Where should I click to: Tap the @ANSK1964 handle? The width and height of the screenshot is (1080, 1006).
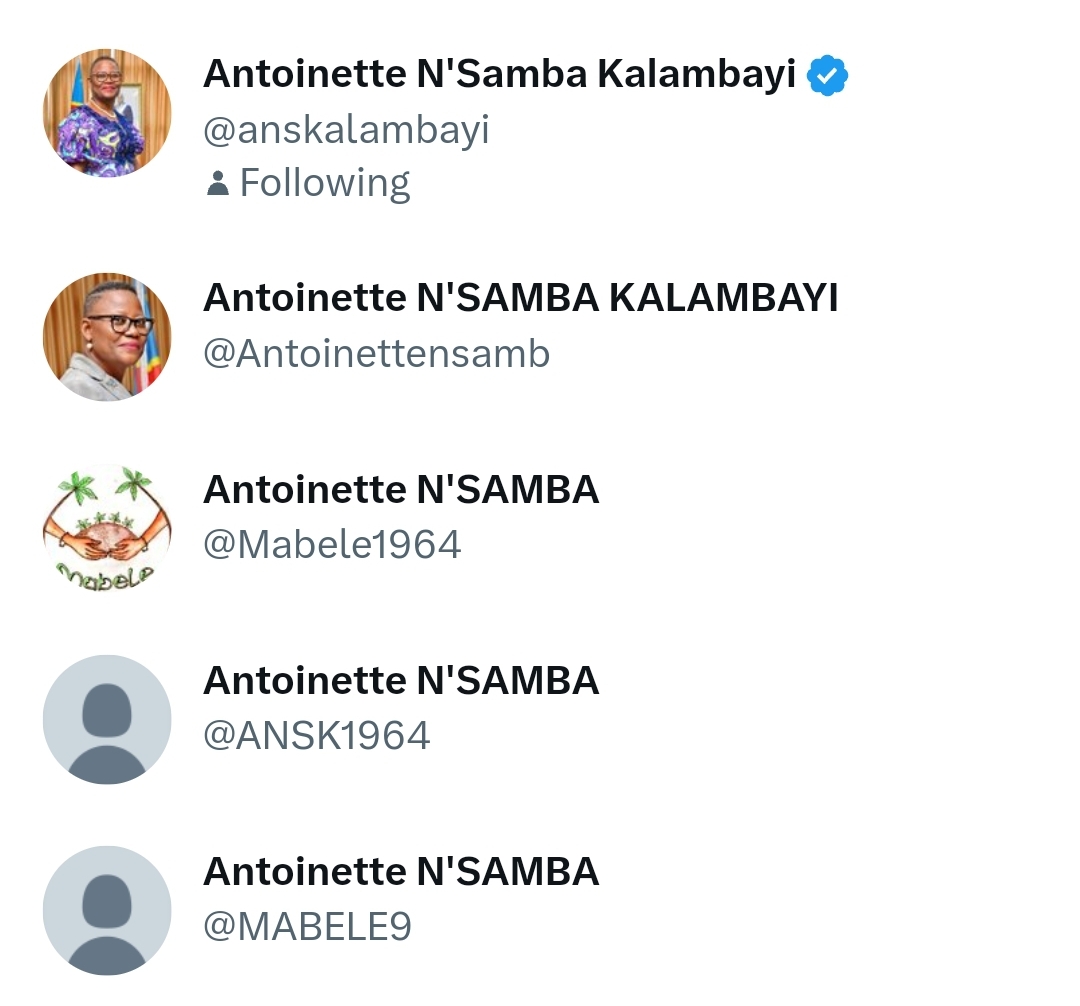tap(316, 736)
